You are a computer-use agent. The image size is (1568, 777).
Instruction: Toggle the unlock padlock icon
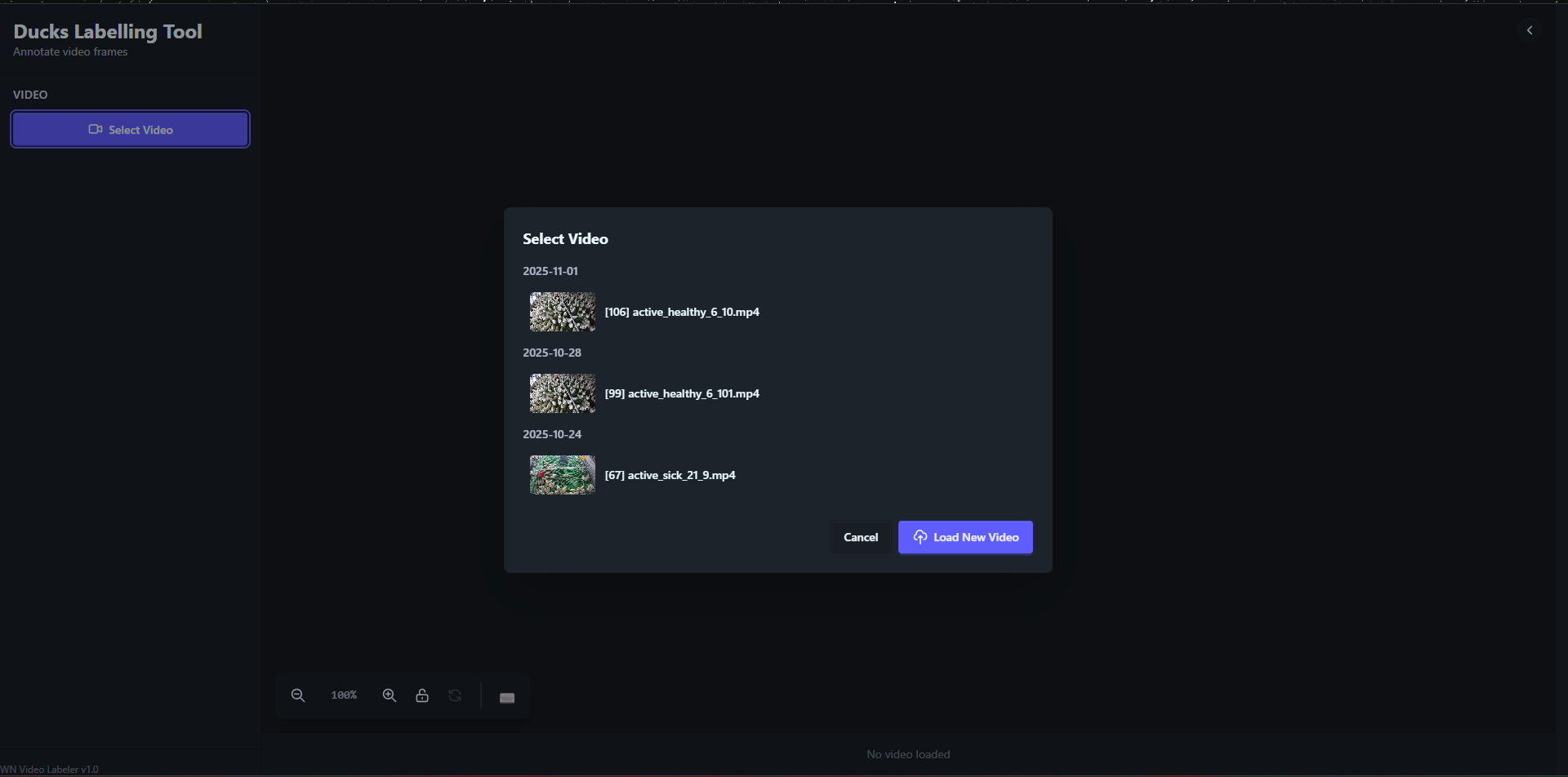422,695
